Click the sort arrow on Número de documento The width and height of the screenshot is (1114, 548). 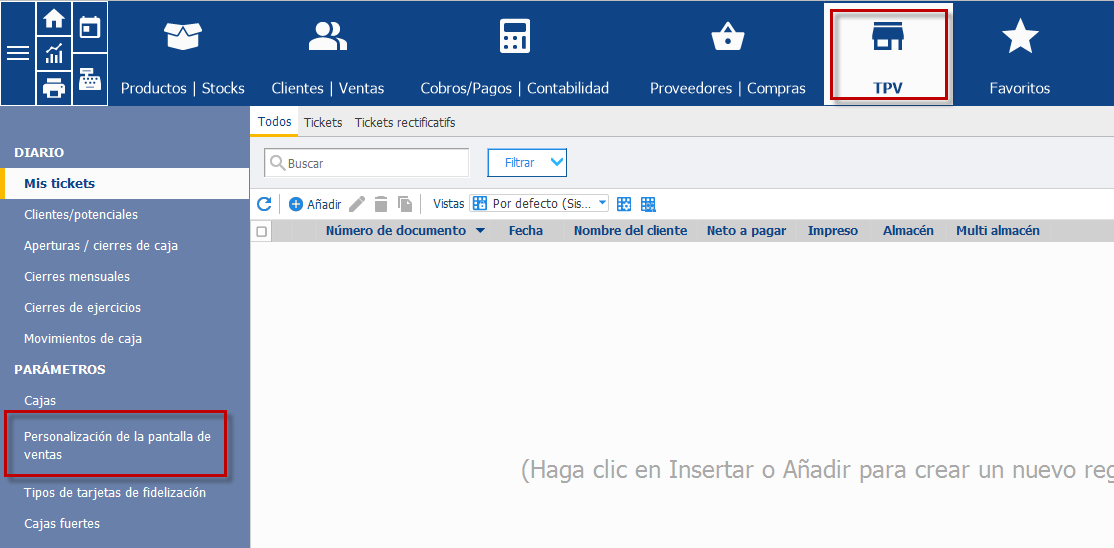click(480, 231)
